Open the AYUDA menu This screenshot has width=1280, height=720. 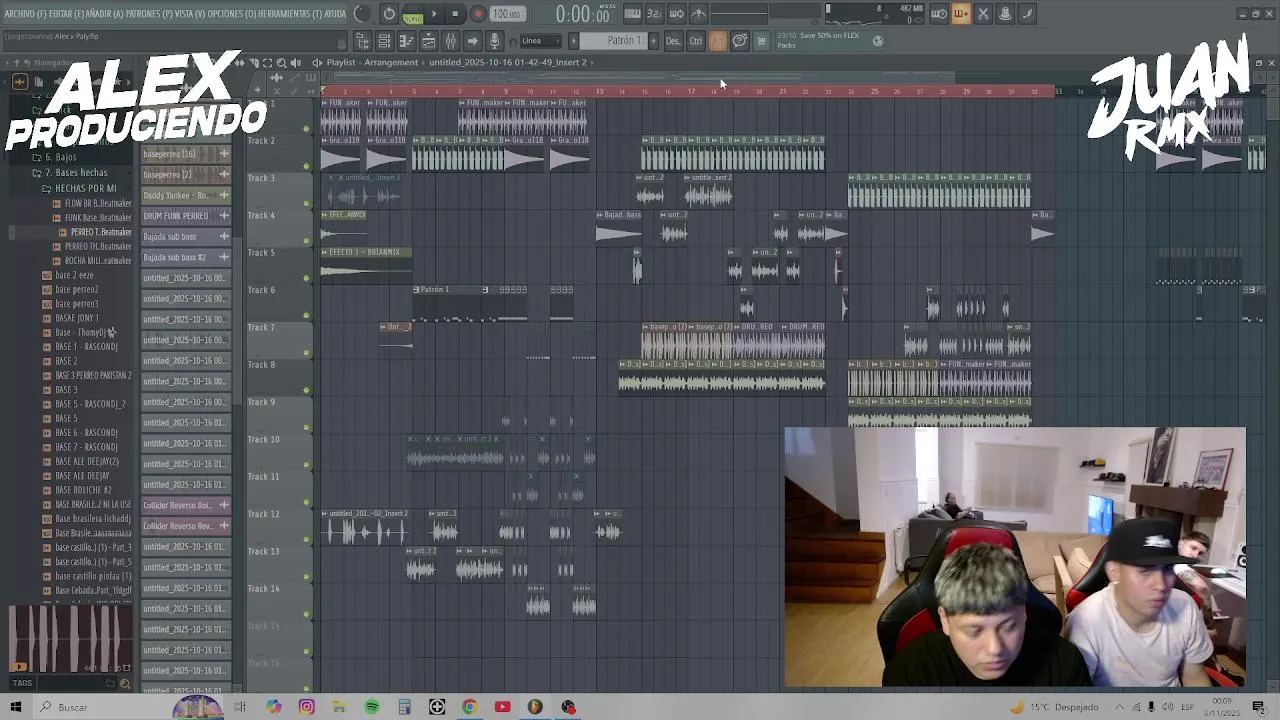[335, 14]
